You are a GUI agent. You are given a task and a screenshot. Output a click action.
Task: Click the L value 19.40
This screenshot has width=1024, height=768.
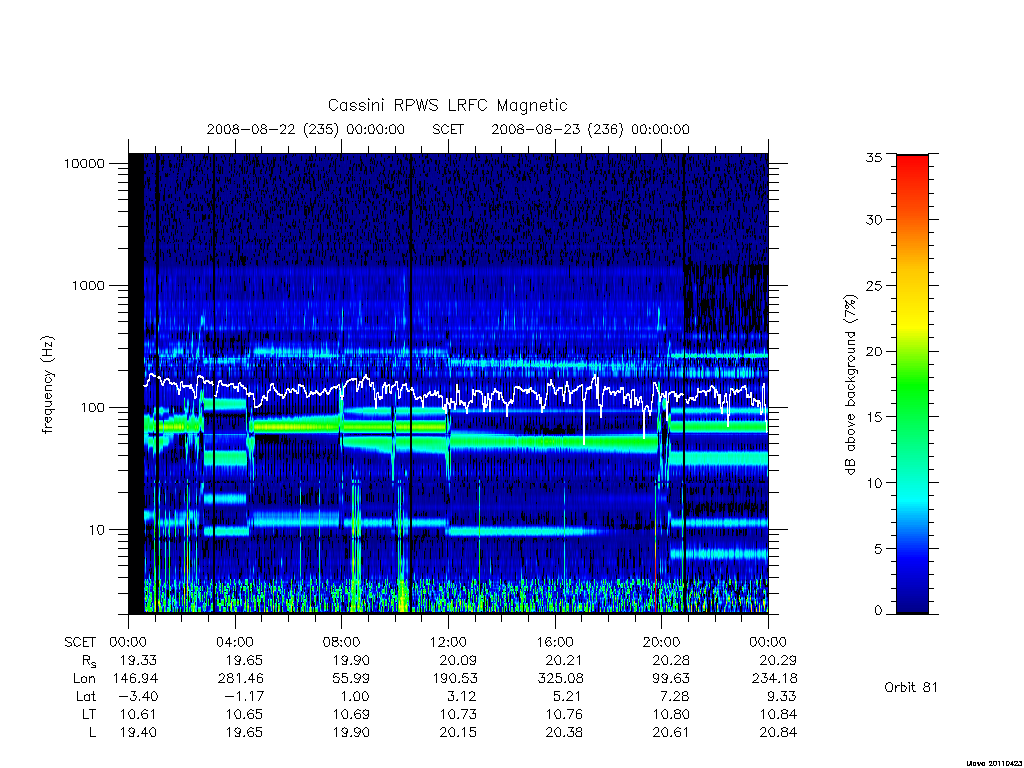click(138, 733)
